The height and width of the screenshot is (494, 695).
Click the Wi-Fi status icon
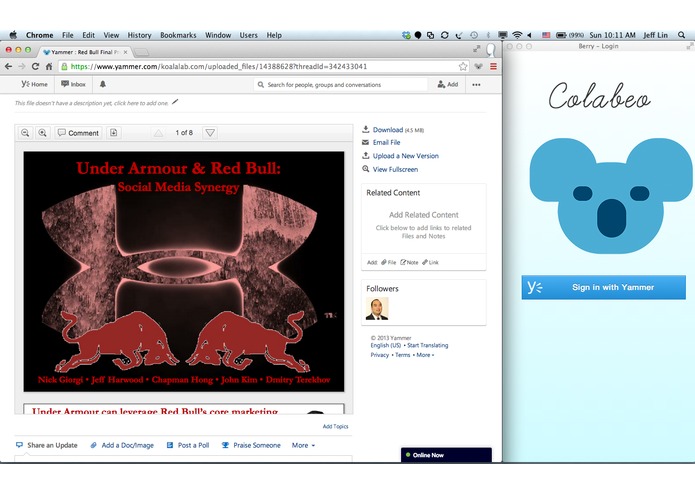[517, 35]
